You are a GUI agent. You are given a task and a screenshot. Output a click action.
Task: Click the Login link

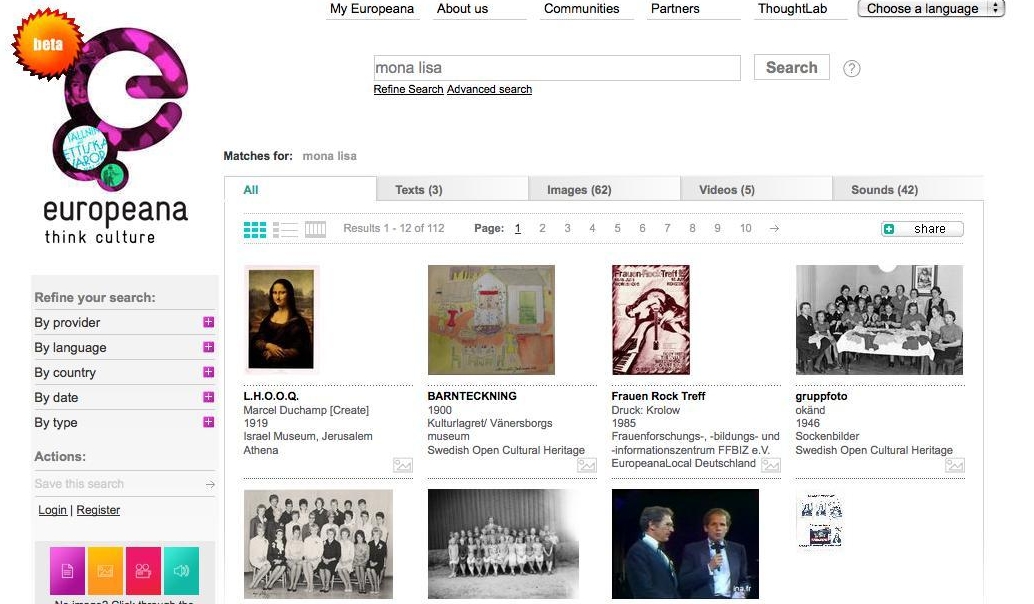point(52,510)
